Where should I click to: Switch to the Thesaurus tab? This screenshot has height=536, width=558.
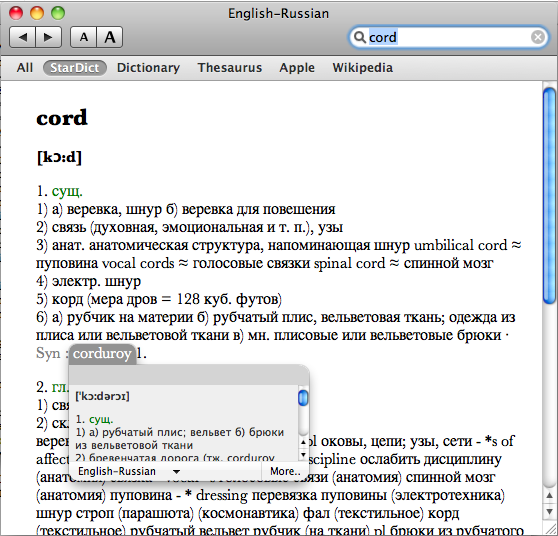tap(230, 68)
